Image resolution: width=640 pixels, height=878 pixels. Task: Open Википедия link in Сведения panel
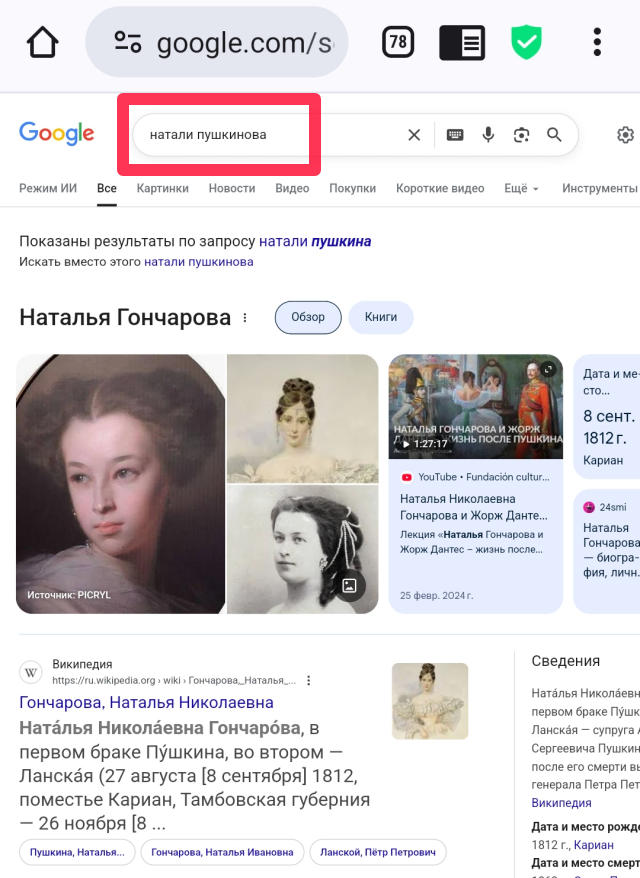point(561,803)
